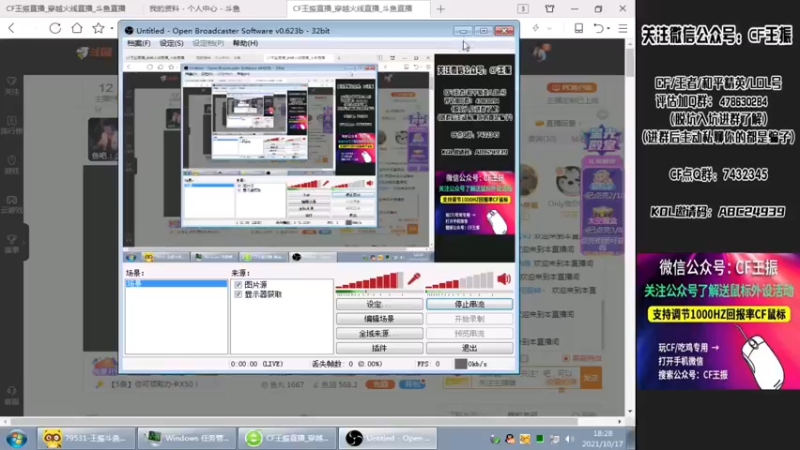Uncheck the 图片源 source checkbox

[238, 285]
